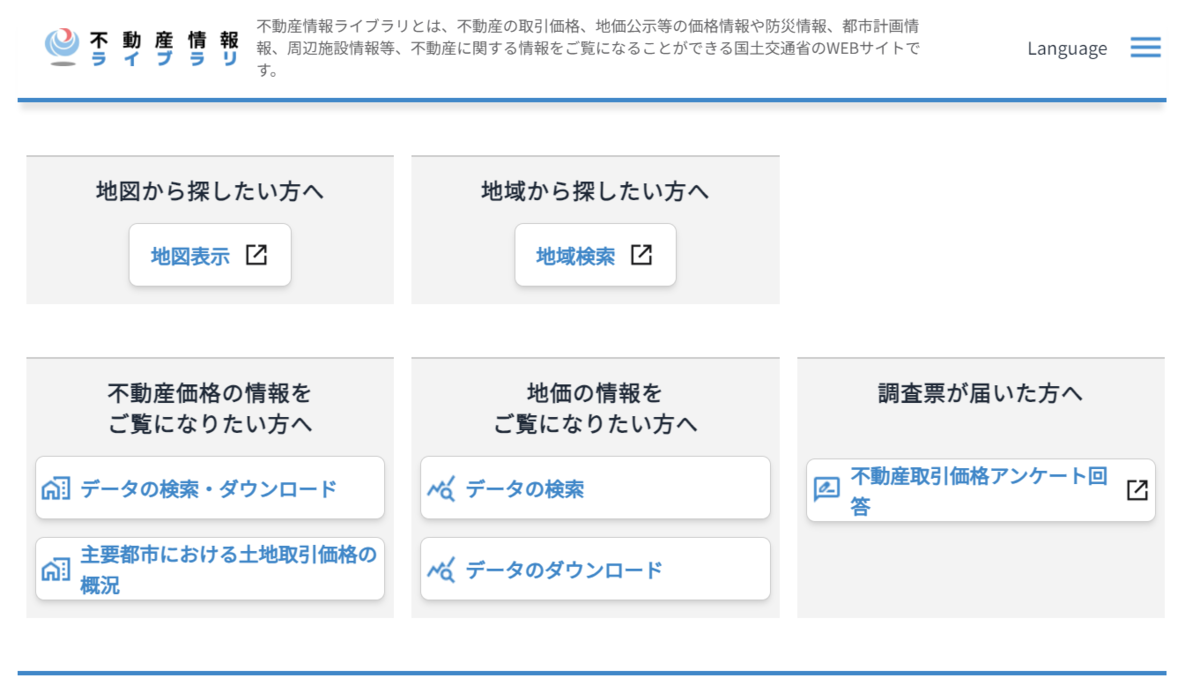Click the 調査票が届いた方へ panel heading
Screen dimensions: 1200x693
[x=981, y=393]
